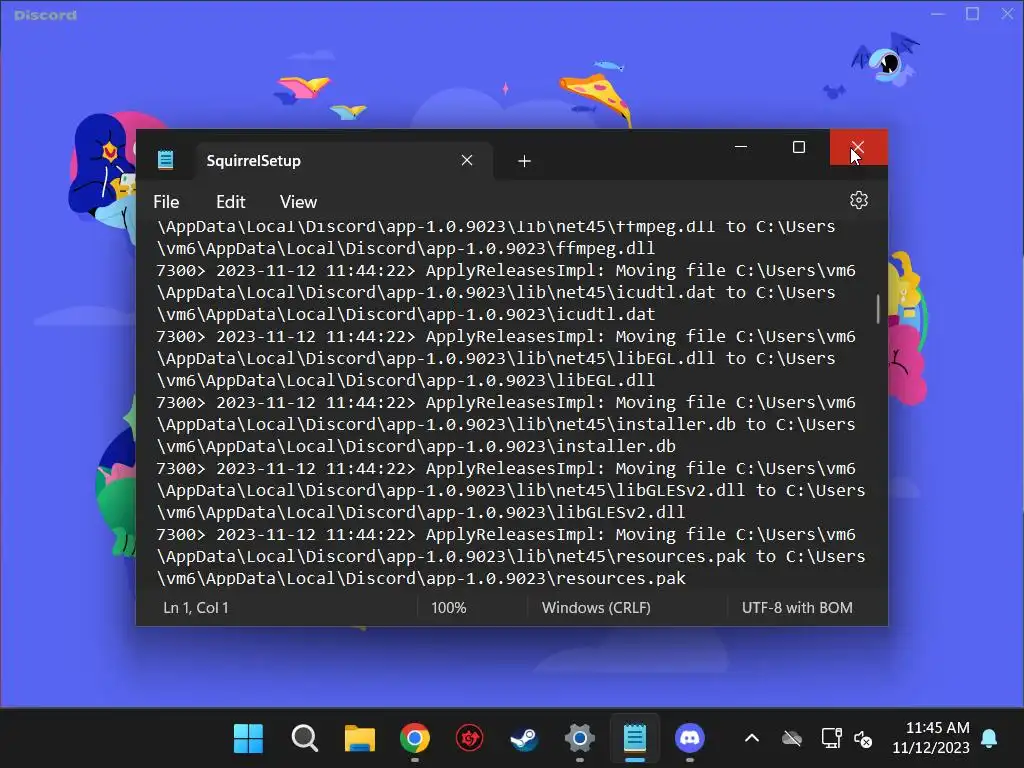Image resolution: width=1024 pixels, height=768 pixels.
Task: Minimize the Notepad window
Action: [x=741, y=147]
